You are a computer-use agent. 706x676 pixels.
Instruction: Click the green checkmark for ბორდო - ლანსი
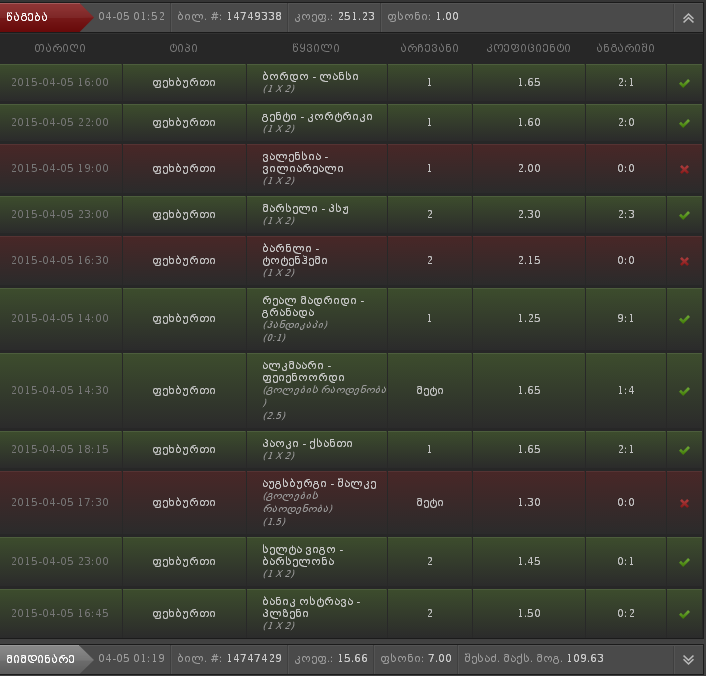tap(684, 83)
